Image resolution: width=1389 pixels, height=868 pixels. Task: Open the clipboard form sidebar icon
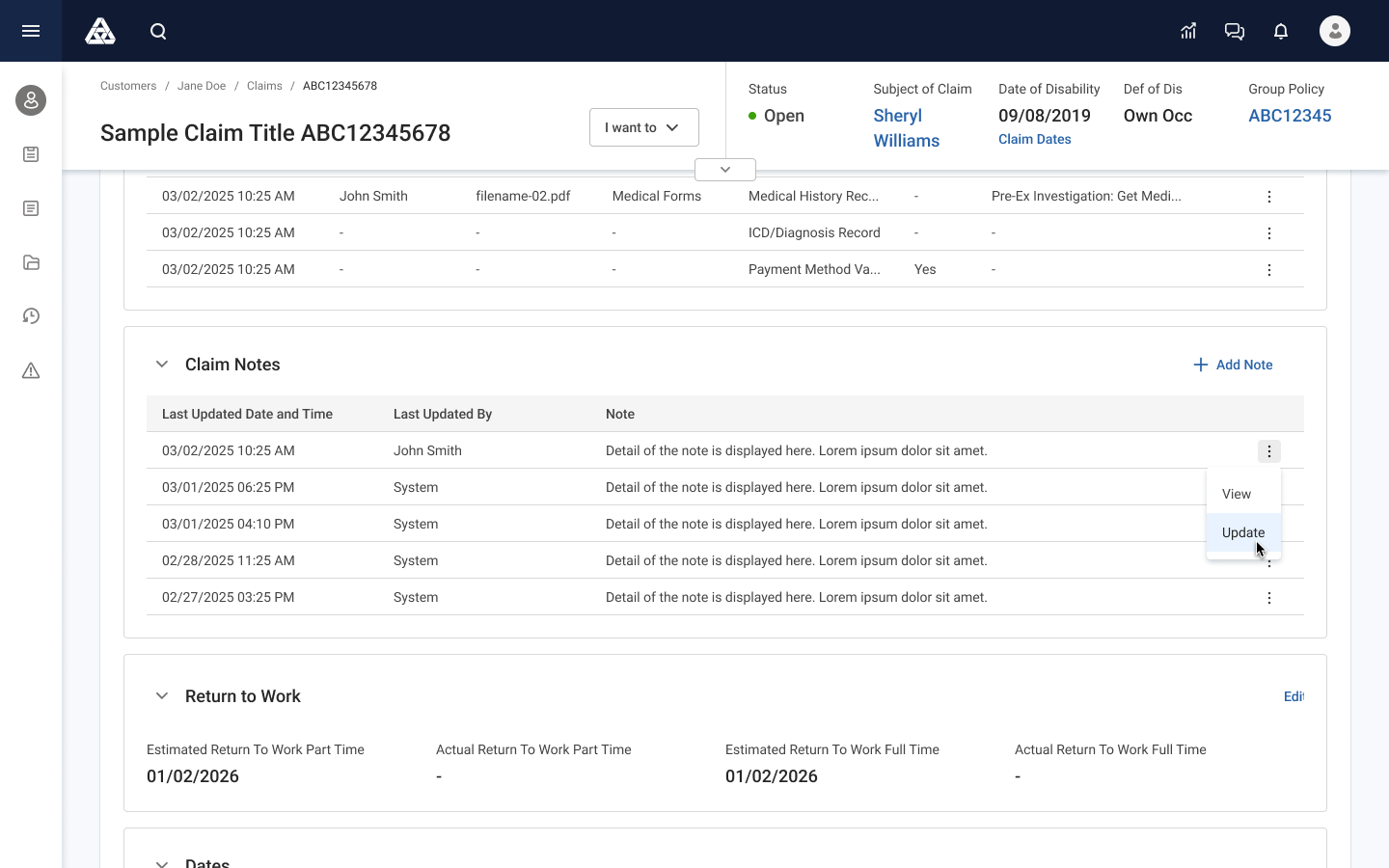click(x=31, y=154)
